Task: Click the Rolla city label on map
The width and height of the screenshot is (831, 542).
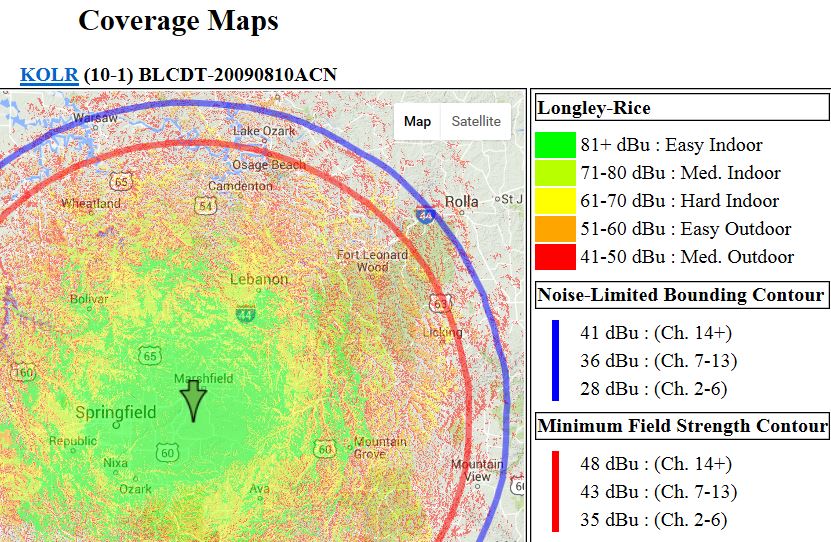Action: coord(460,201)
